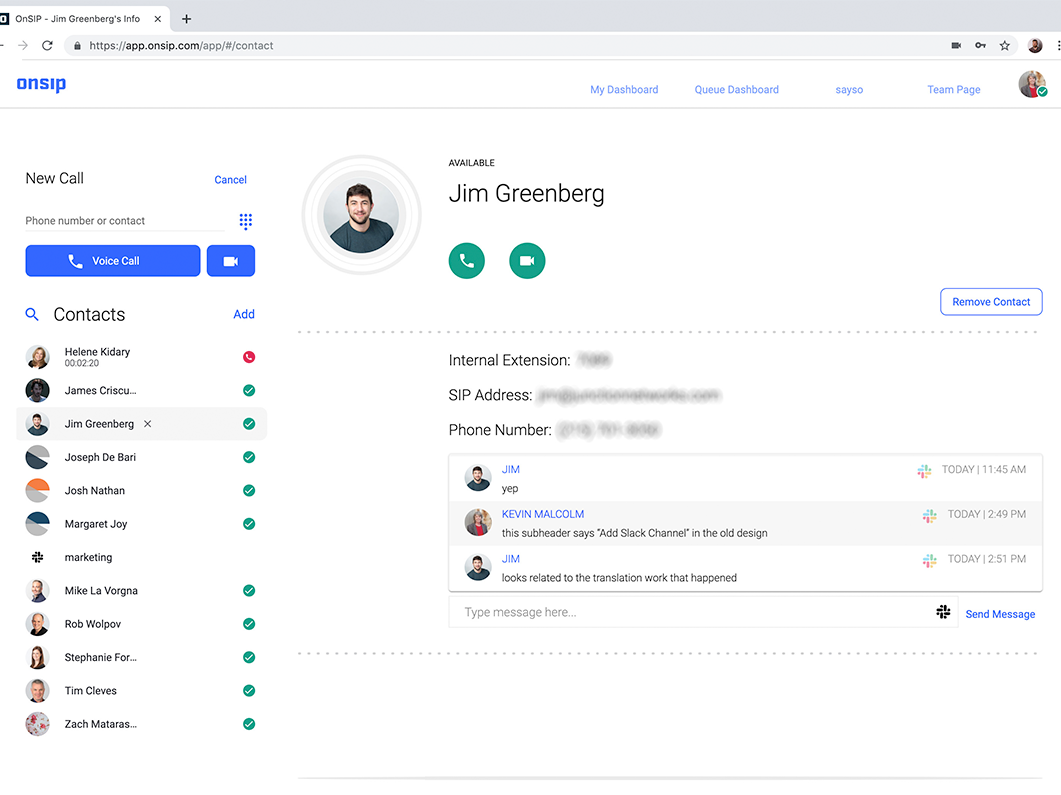1061x795 pixels.
Task: Click the Send Message link
Action: [999, 614]
